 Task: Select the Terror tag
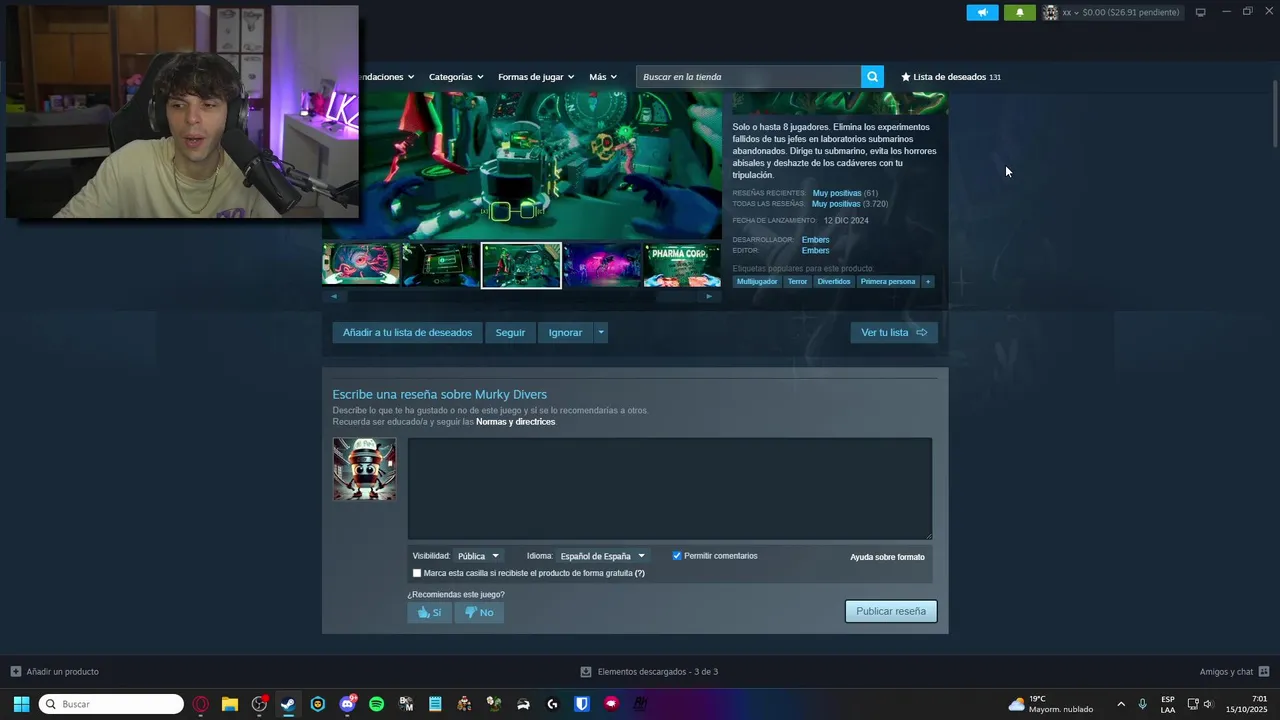tap(797, 282)
